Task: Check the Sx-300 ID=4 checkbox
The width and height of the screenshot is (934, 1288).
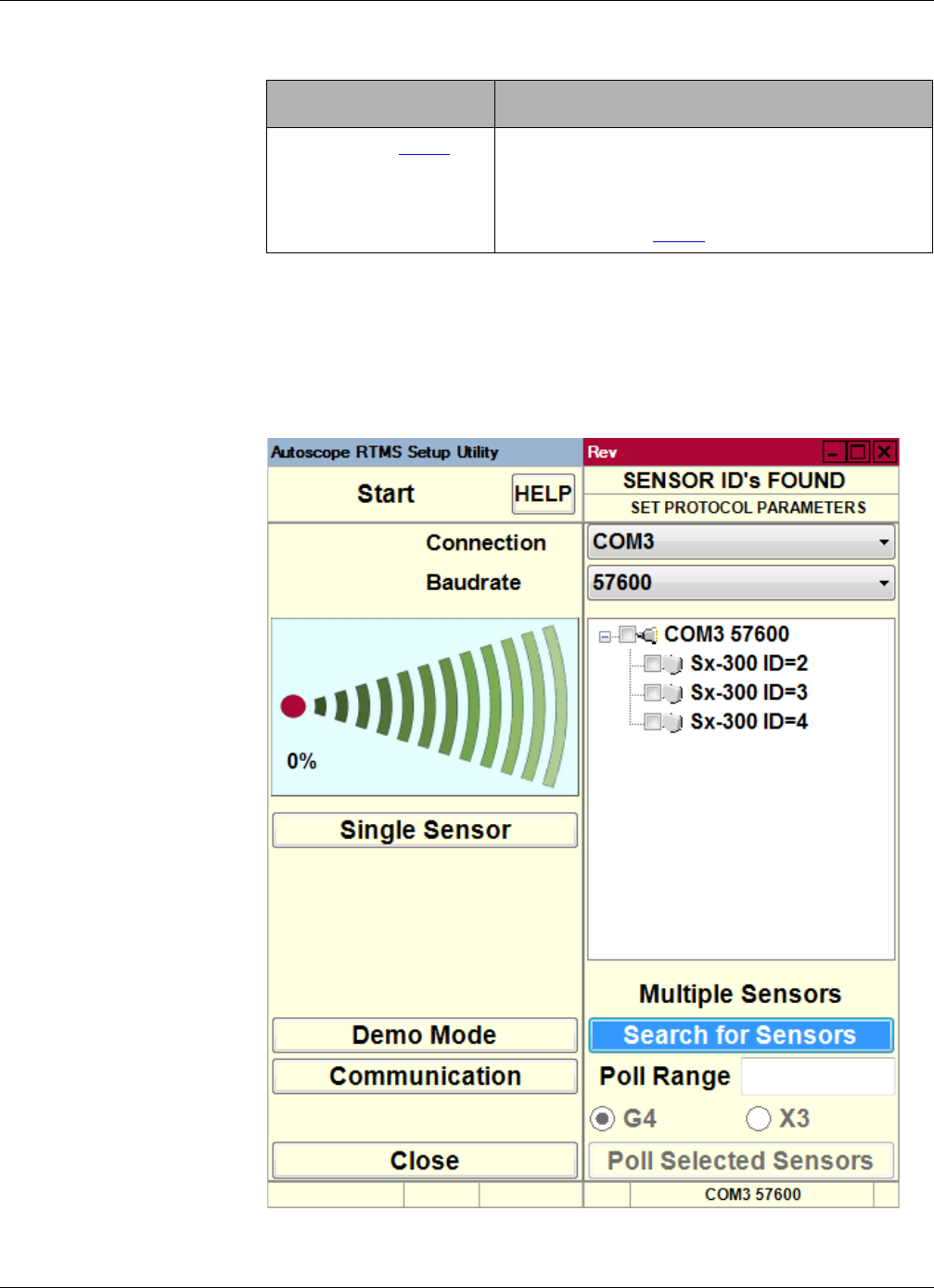Action: click(x=652, y=721)
